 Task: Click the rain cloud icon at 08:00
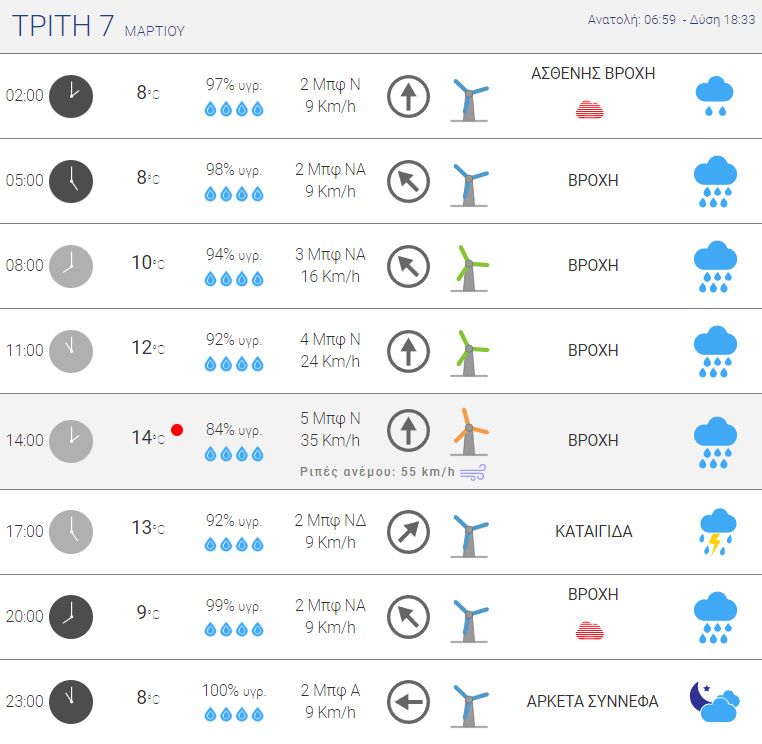715,266
